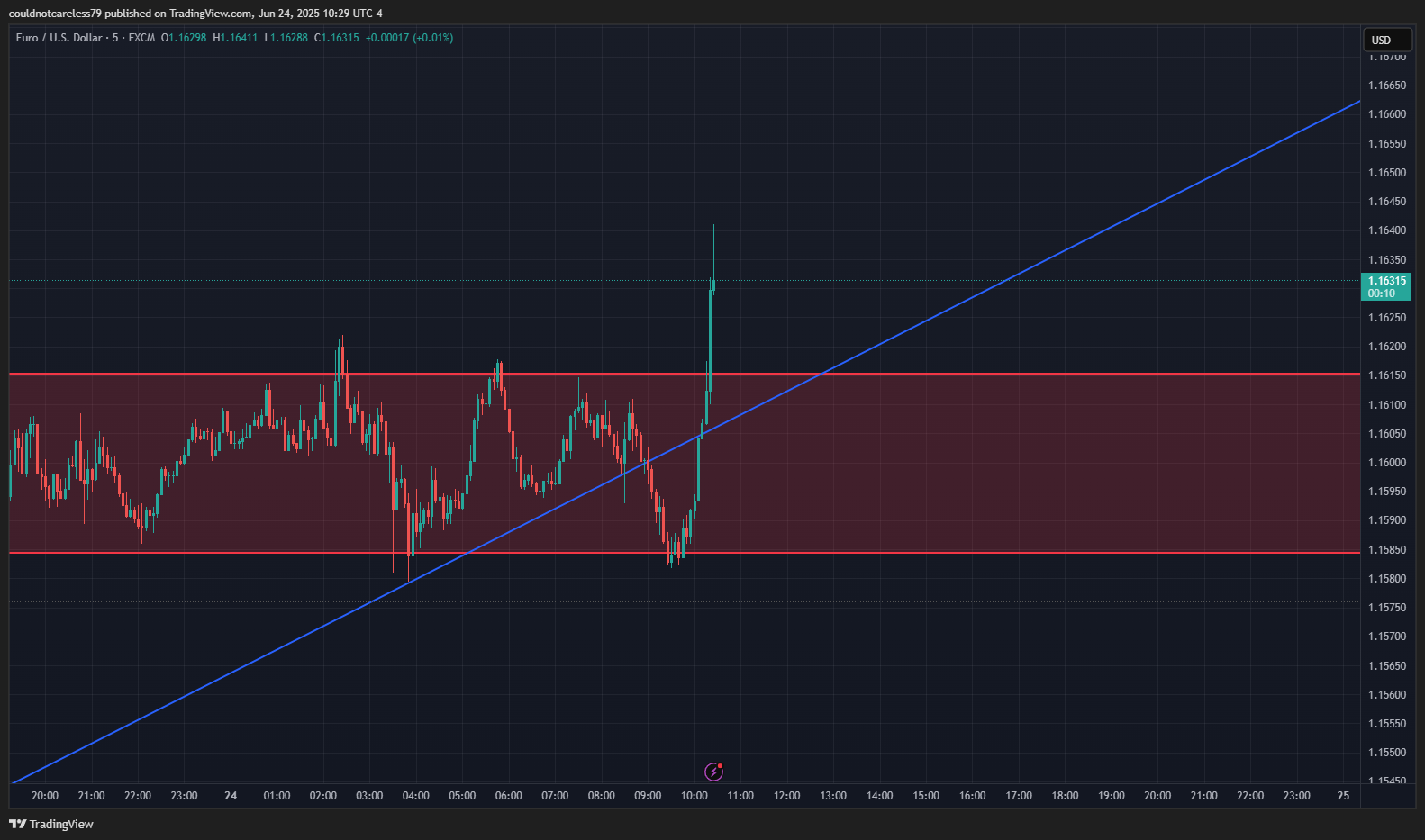Click the Euro / U.S. Dollar symbol title
This screenshot has width=1425, height=840.
59,38
